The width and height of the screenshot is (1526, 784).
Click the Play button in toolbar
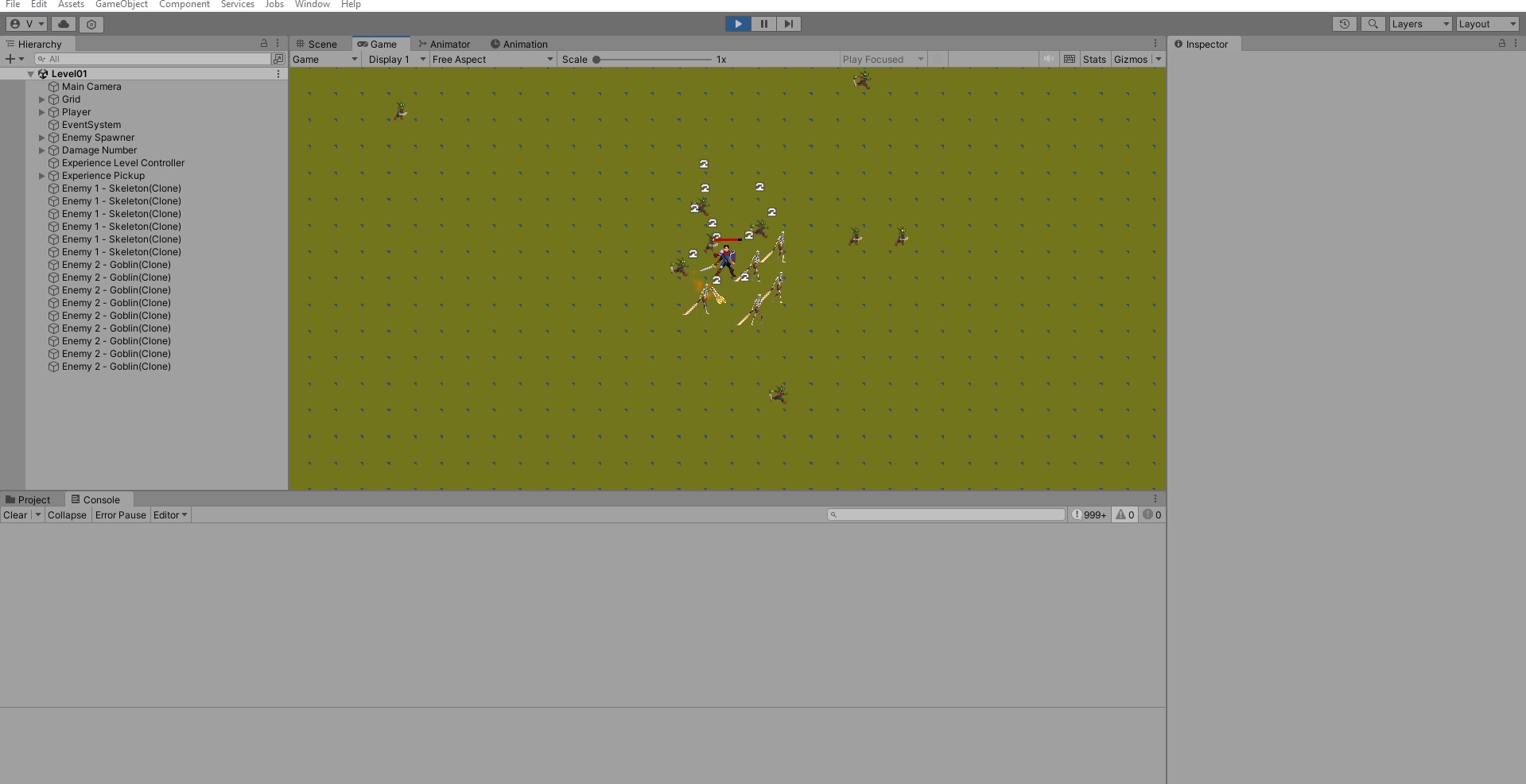738,24
